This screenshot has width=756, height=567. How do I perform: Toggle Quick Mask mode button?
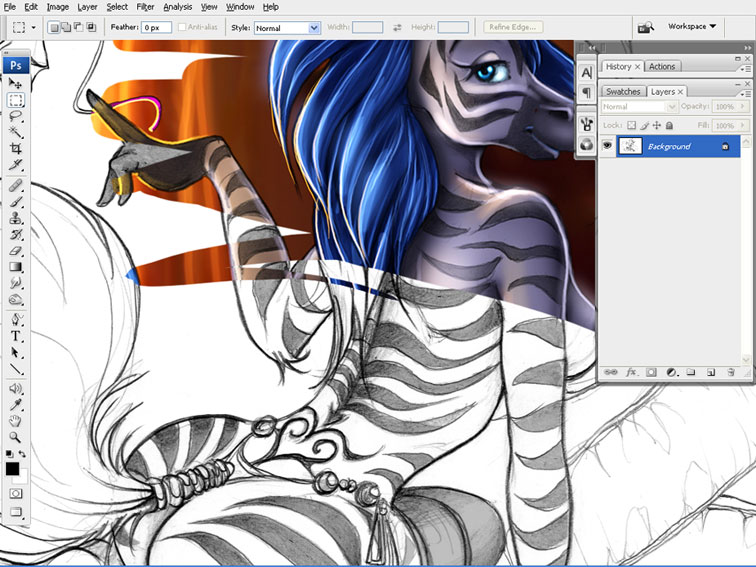(x=16, y=493)
